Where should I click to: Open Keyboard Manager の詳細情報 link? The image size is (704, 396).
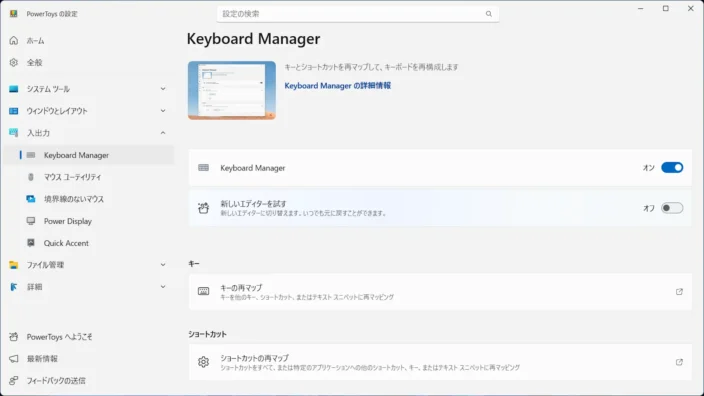(x=338, y=85)
